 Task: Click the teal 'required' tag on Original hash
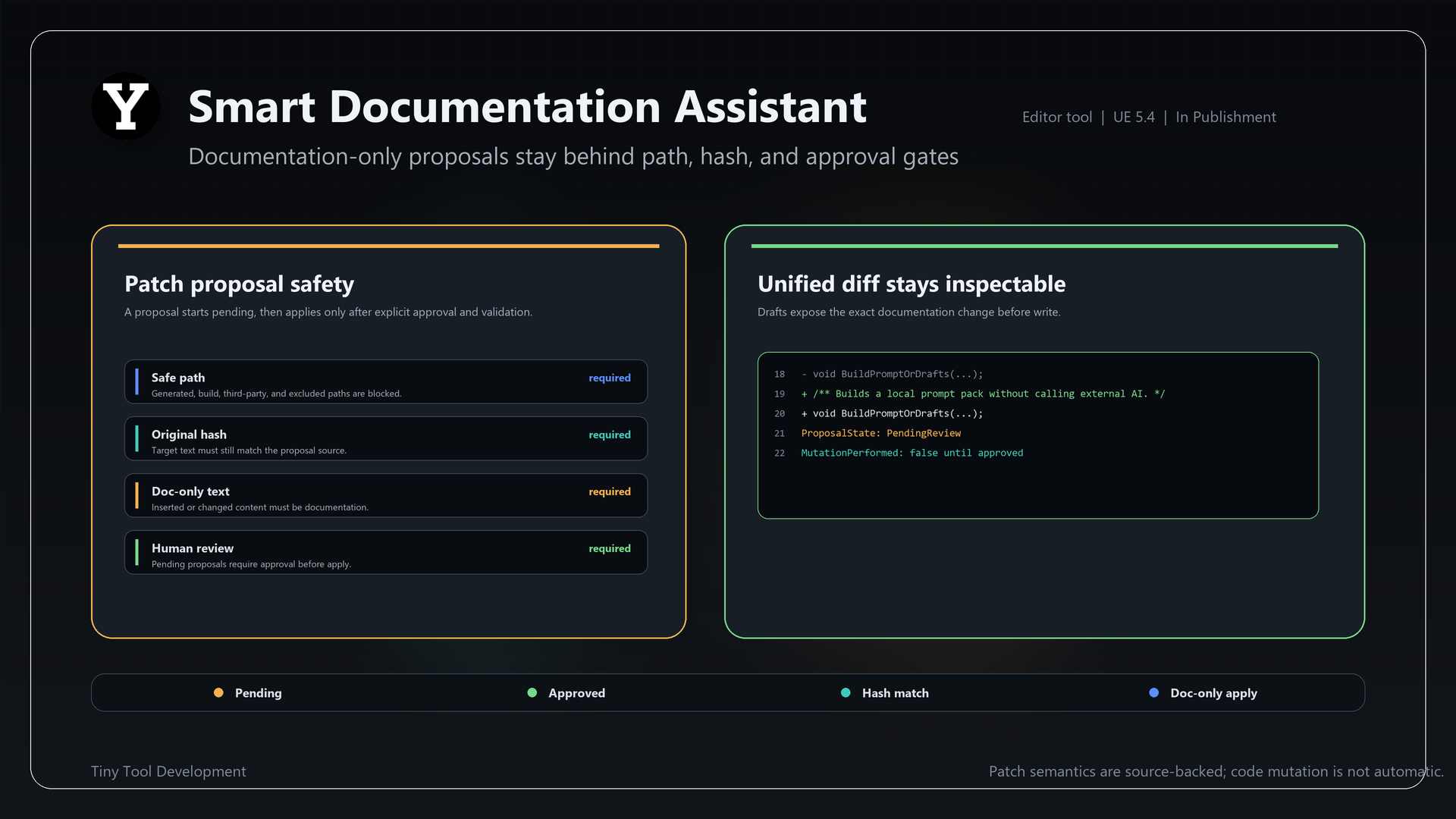pyautogui.click(x=610, y=435)
